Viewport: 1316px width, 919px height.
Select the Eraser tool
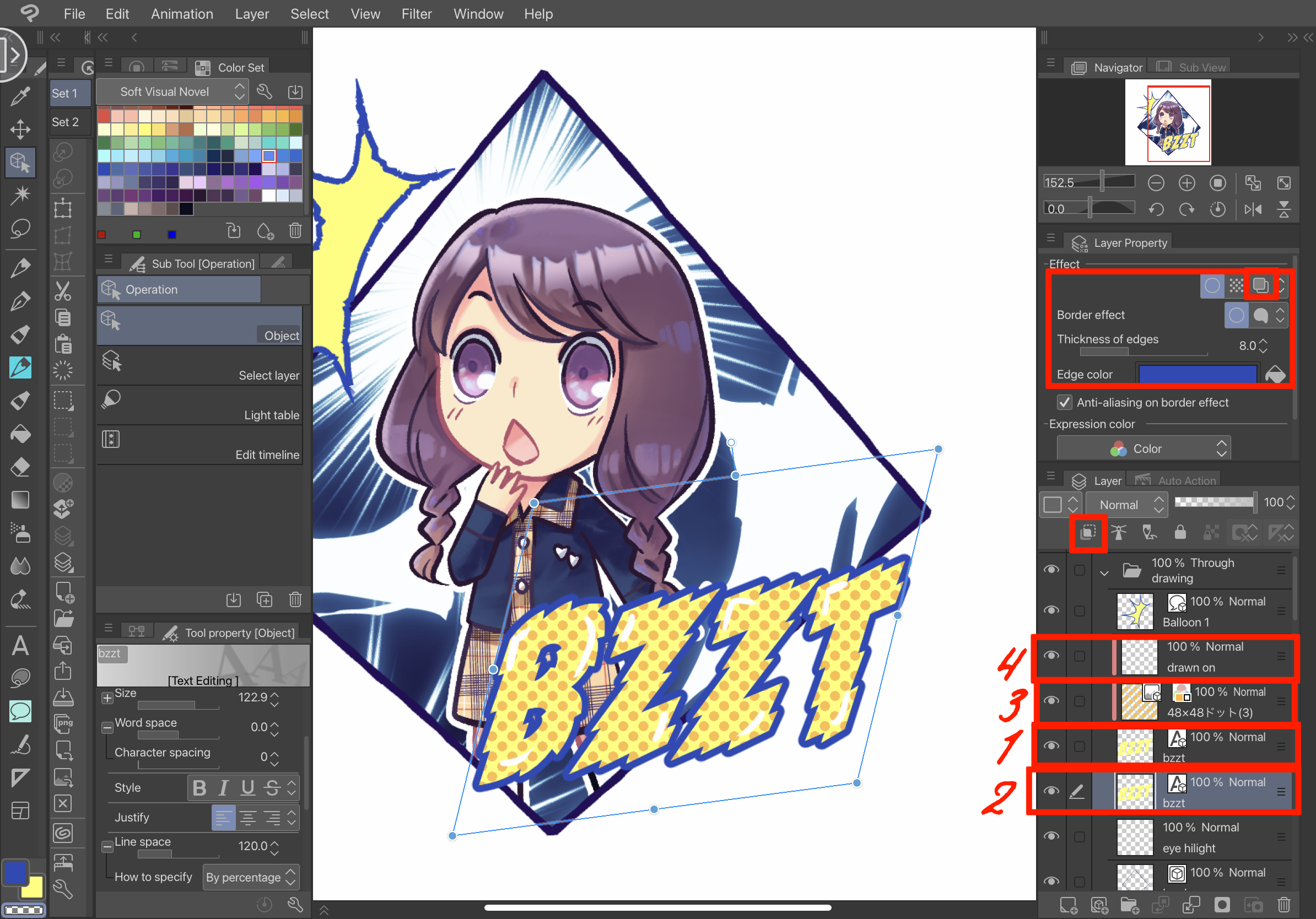[x=20, y=467]
